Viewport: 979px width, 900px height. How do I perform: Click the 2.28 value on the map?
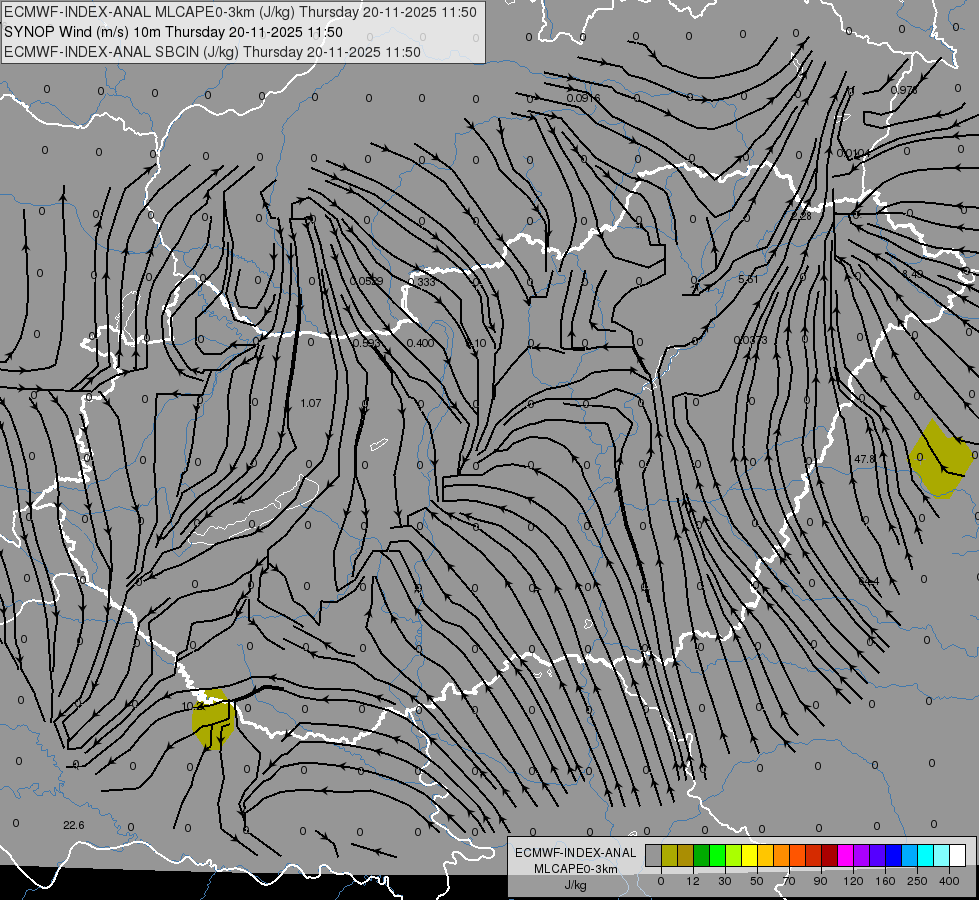click(802, 216)
